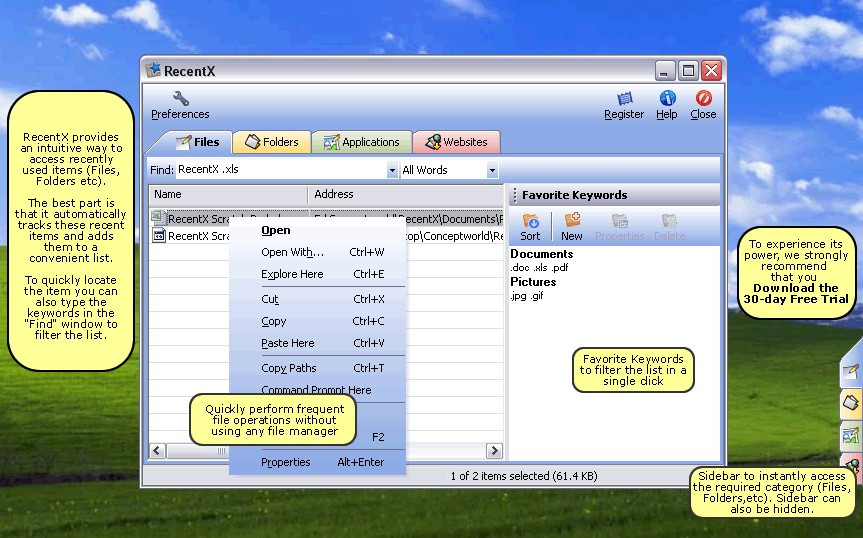The height and width of the screenshot is (538, 863).
Task: Click the Websites sidebar icon at screen edge
Action: point(852,465)
